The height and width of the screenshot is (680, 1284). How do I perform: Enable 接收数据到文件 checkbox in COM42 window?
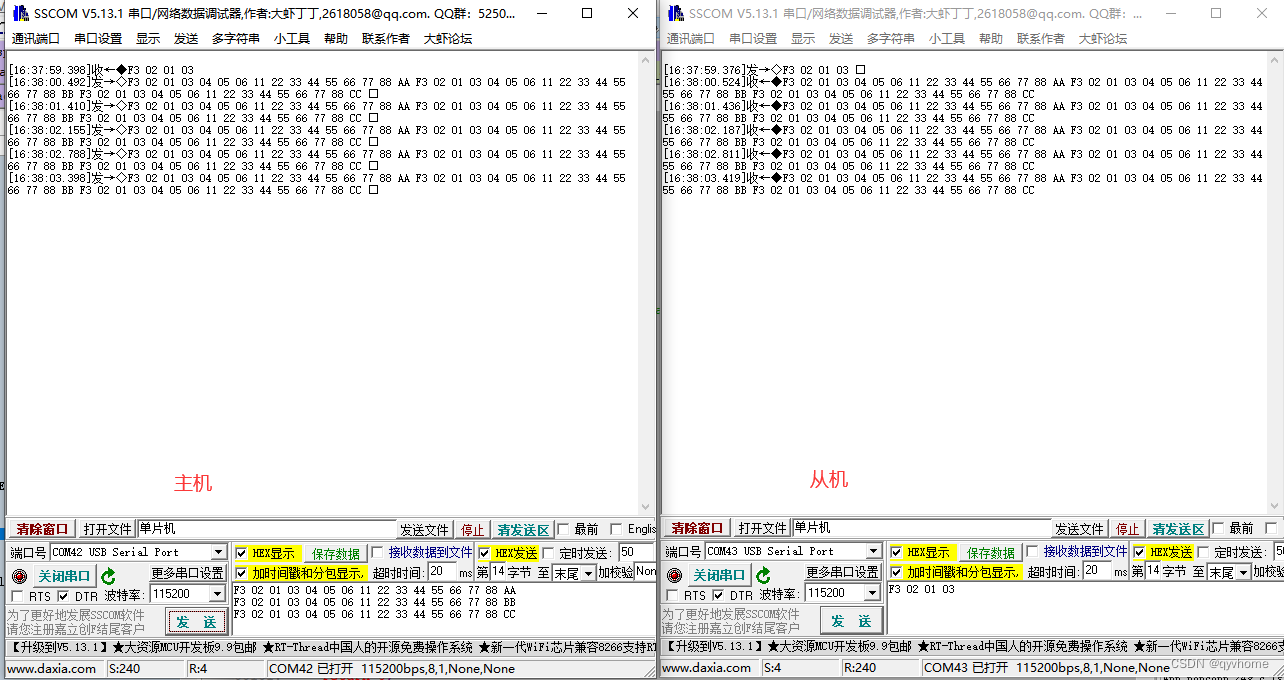[377, 553]
